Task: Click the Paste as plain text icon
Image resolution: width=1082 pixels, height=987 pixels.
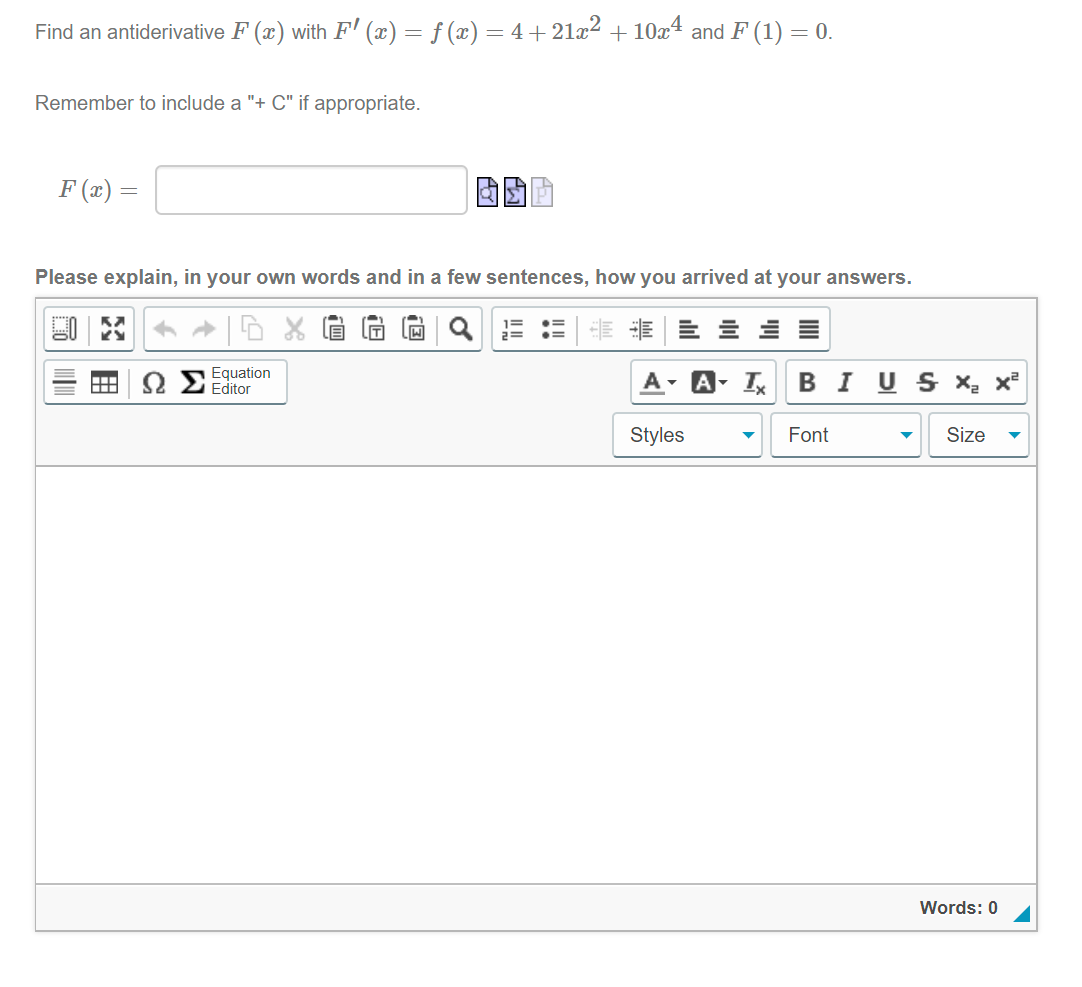Action: pyautogui.click(x=374, y=329)
